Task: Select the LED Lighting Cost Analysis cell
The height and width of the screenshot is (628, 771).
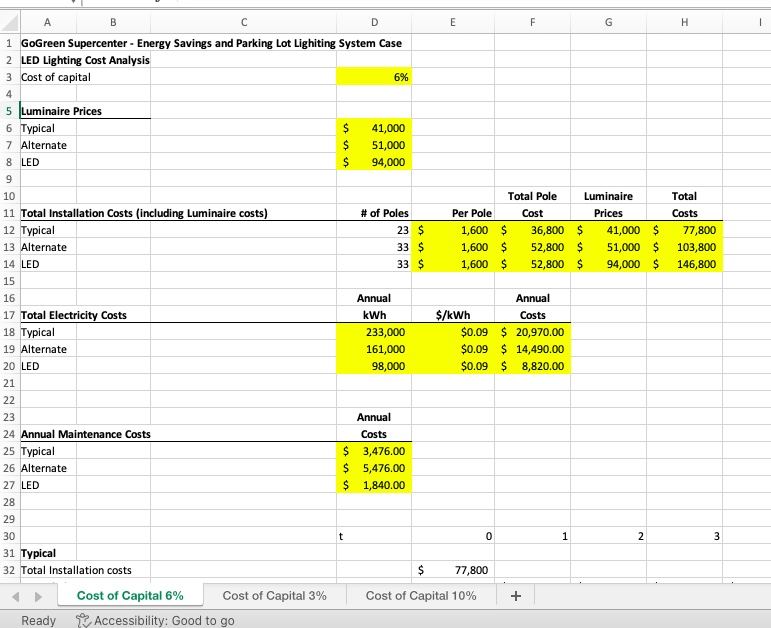Action: click(85, 60)
